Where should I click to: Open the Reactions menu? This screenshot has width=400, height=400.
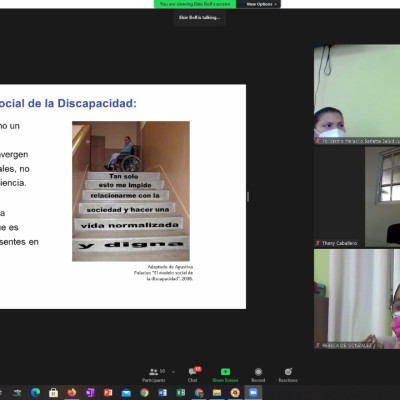tap(288, 375)
